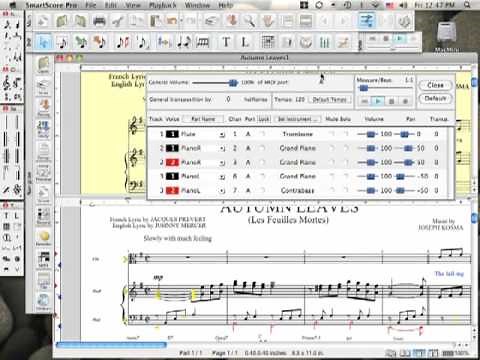Image resolution: width=480 pixels, height=360 pixels.
Task: Select the Text 'T' tool in toolbar
Action: 226,42
